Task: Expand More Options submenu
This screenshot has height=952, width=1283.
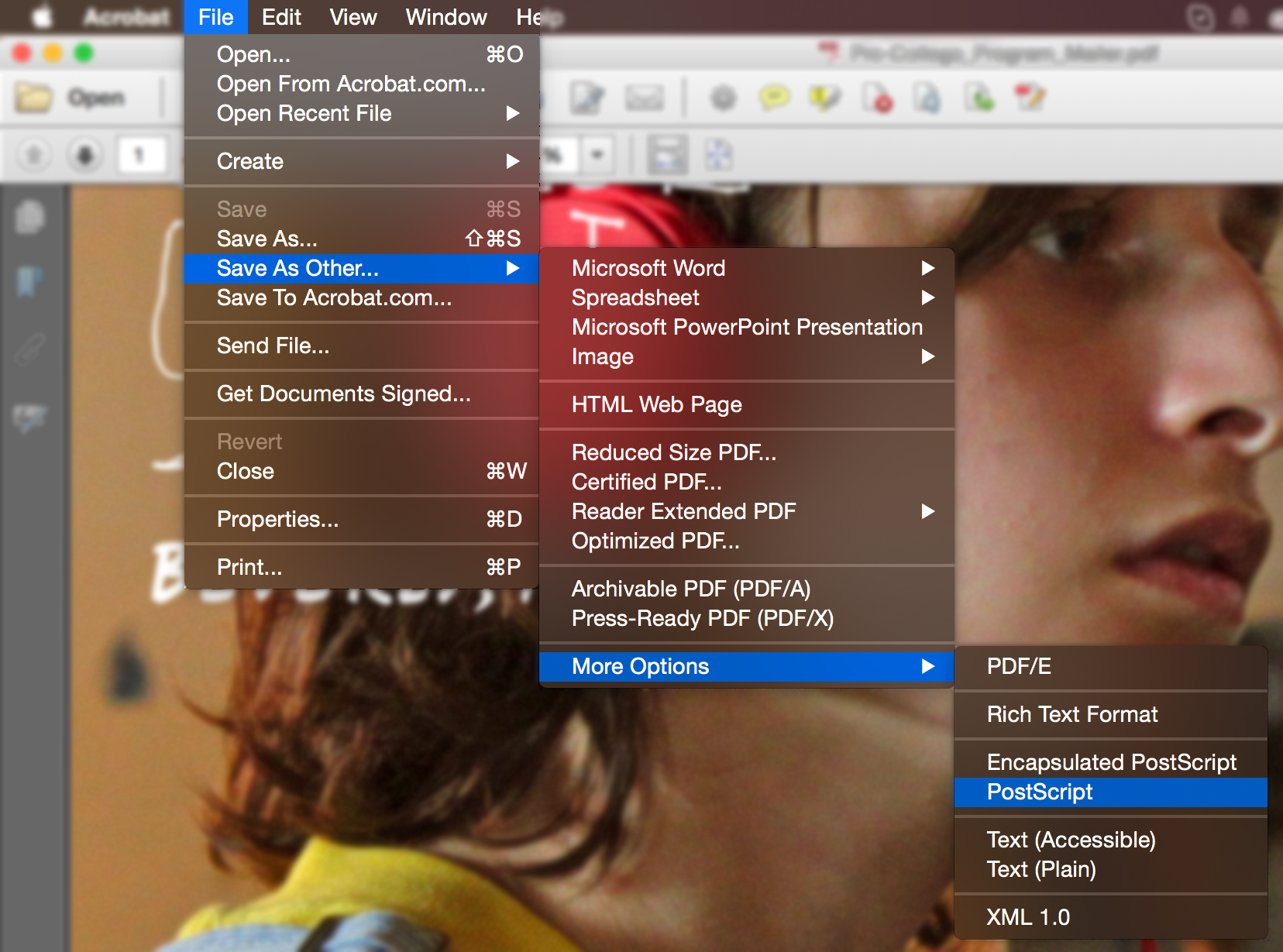Action: point(747,666)
